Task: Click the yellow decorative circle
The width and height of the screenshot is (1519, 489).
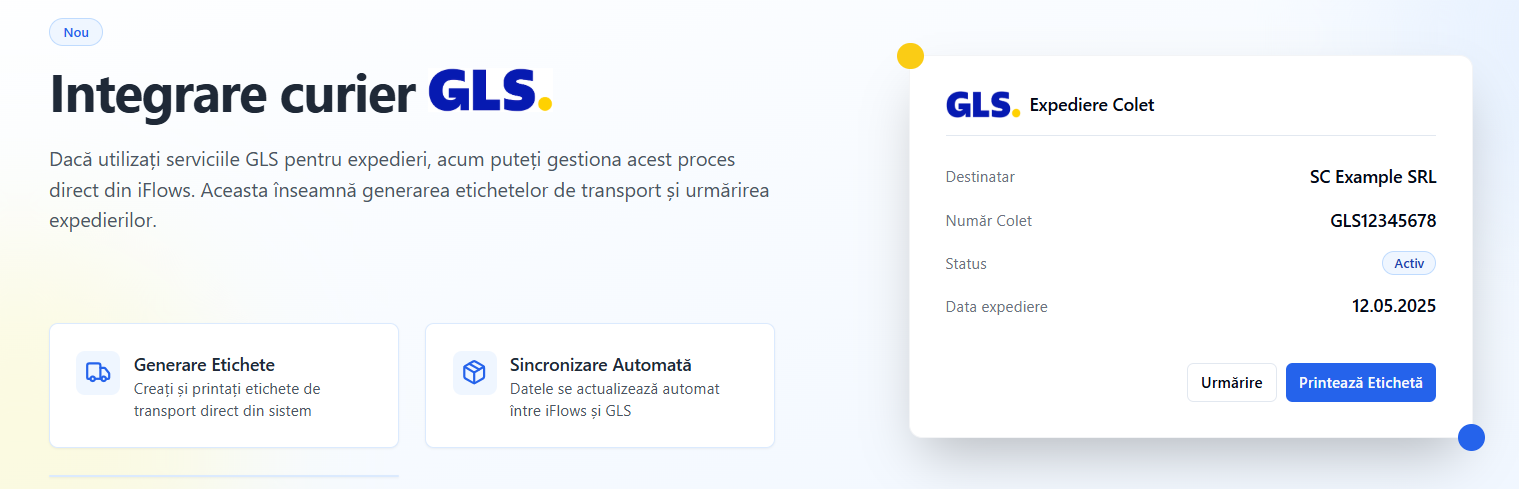Action: tap(910, 56)
